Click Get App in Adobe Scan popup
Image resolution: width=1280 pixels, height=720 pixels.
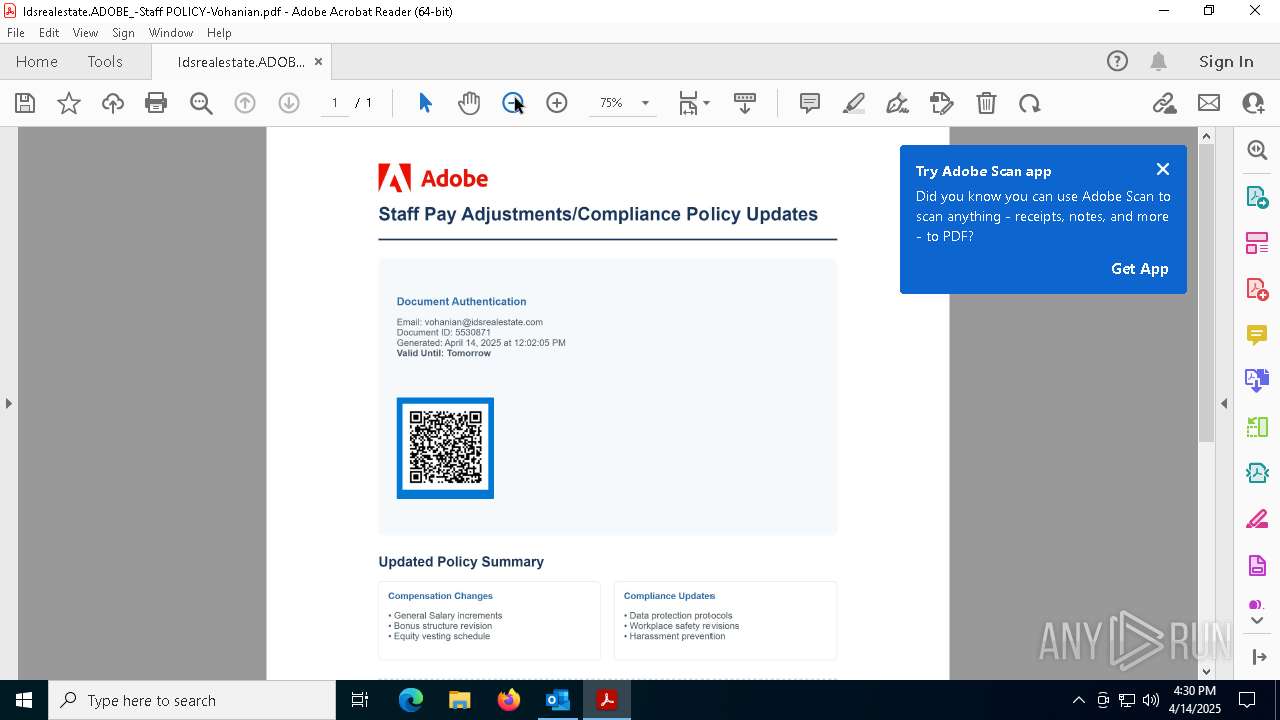(x=1140, y=268)
